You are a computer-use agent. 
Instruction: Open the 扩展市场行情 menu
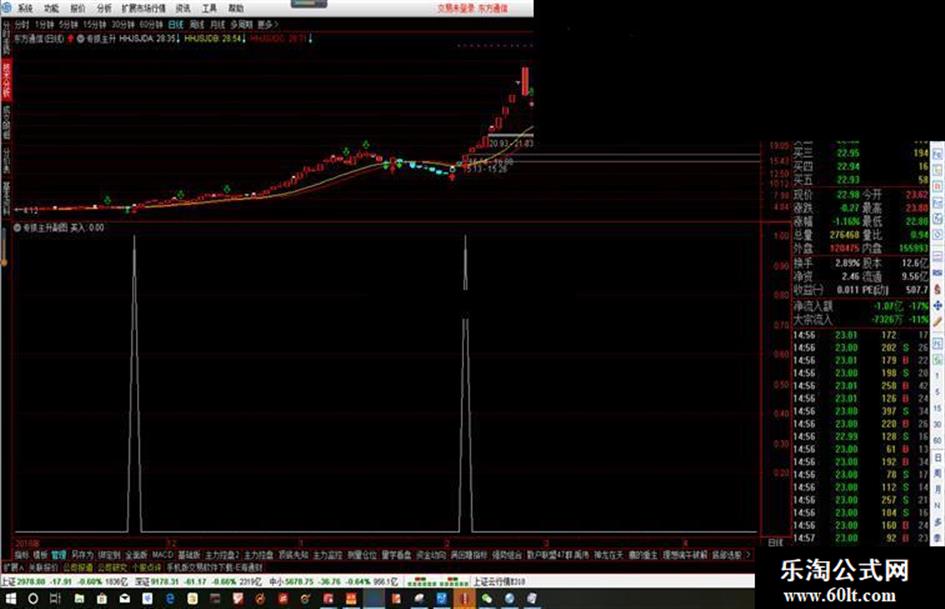pos(143,8)
